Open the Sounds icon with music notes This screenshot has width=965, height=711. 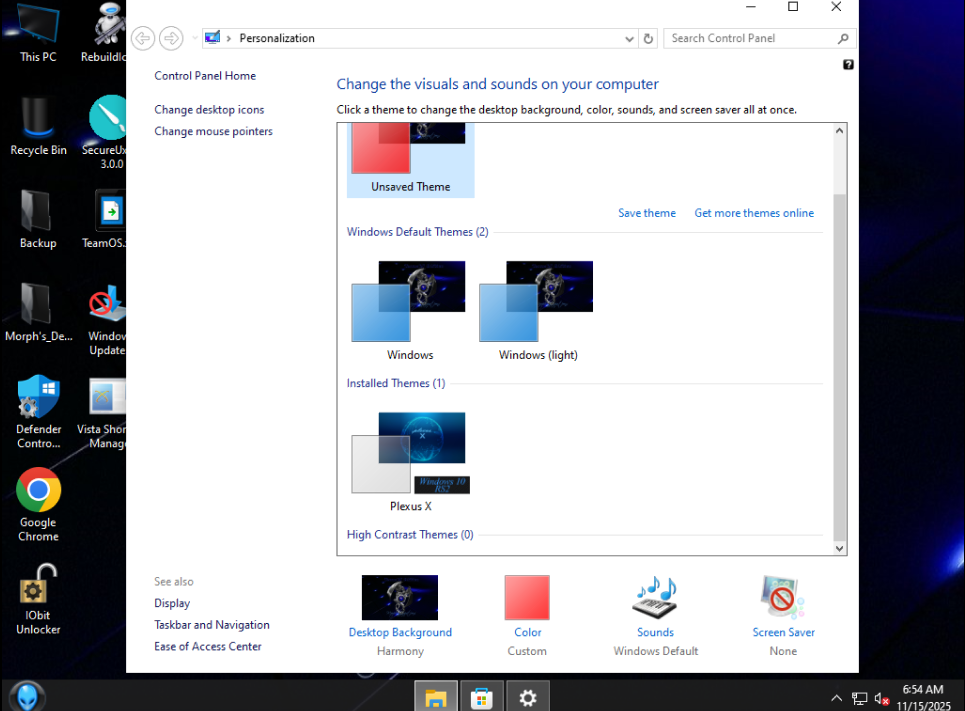click(x=655, y=597)
